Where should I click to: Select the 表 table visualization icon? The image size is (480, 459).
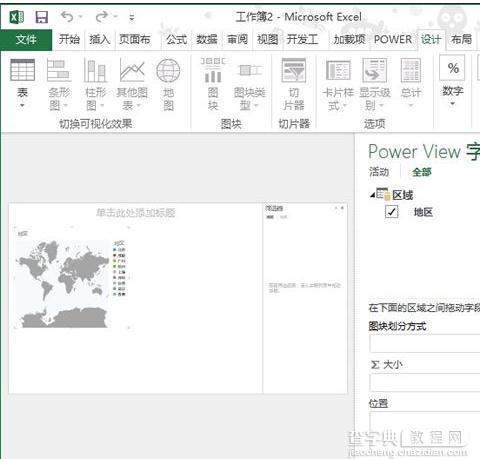click(x=22, y=70)
